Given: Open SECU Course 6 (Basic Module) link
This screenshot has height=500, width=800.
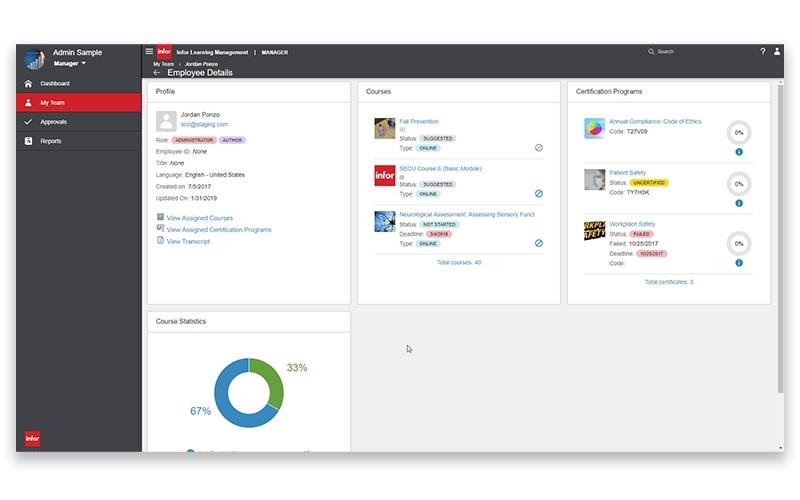Looking at the screenshot, I should click(440, 168).
